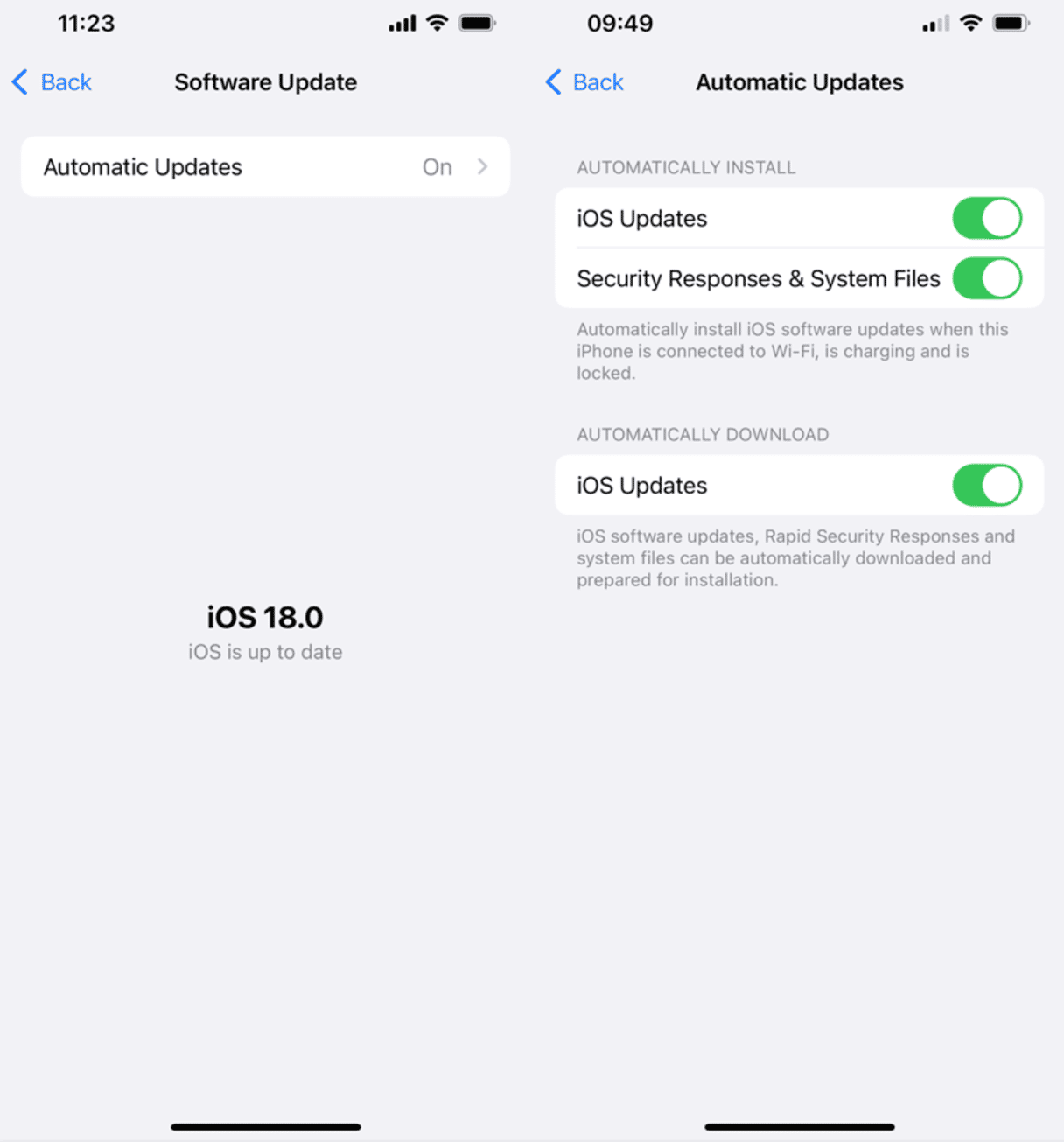Open the Automatic Updates row
The width and height of the screenshot is (1064, 1142).
tap(265, 166)
